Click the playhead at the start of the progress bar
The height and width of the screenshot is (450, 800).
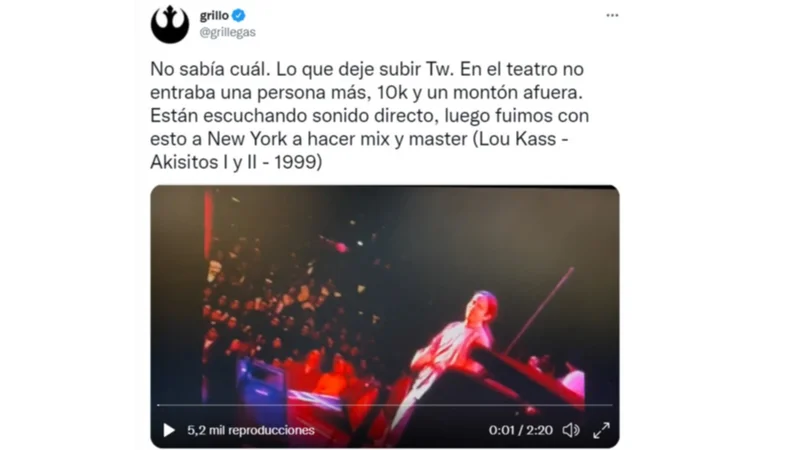(159, 405)
